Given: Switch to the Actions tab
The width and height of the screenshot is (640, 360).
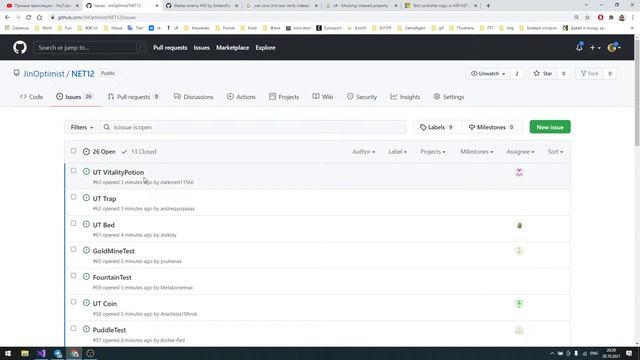Looking at the screenshot, I should tap(241, 97).
